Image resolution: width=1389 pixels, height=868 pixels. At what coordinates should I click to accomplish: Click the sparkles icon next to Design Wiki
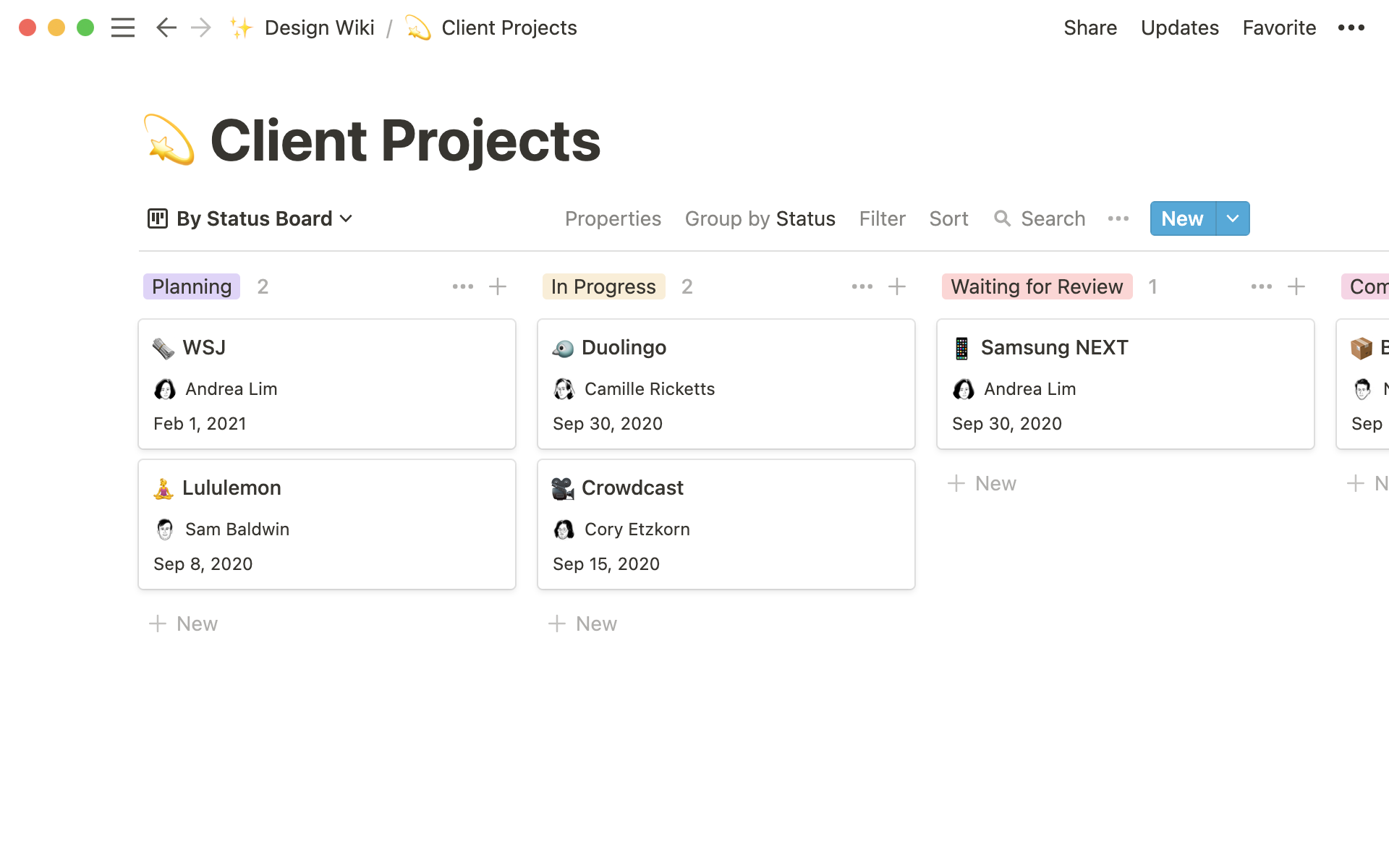[x=240, y=27]
